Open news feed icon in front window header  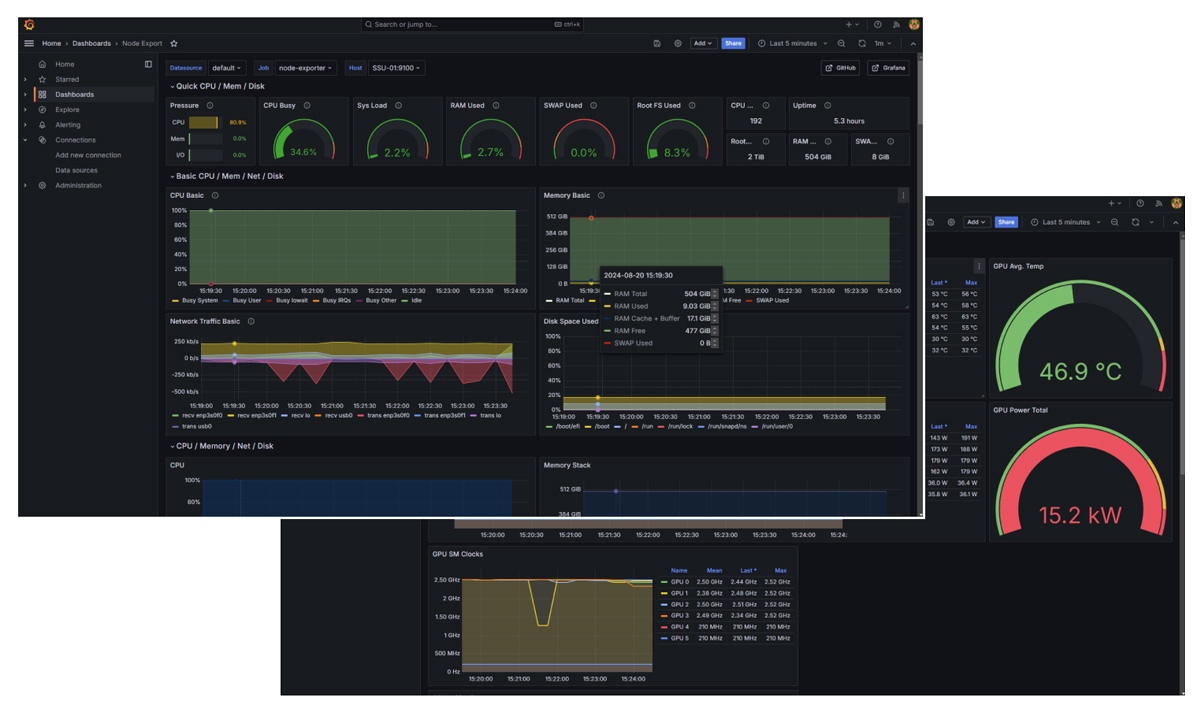pos(896,24)
